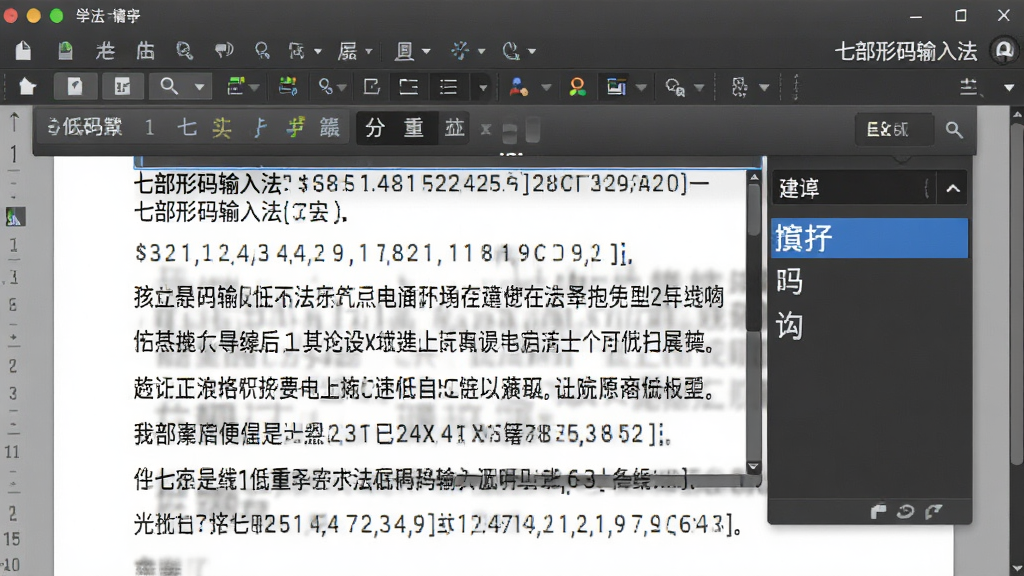This screenshot has height=576, width=1024.
Task: Click the chain link icon in second toolbar
Action: tap(325, 86)
